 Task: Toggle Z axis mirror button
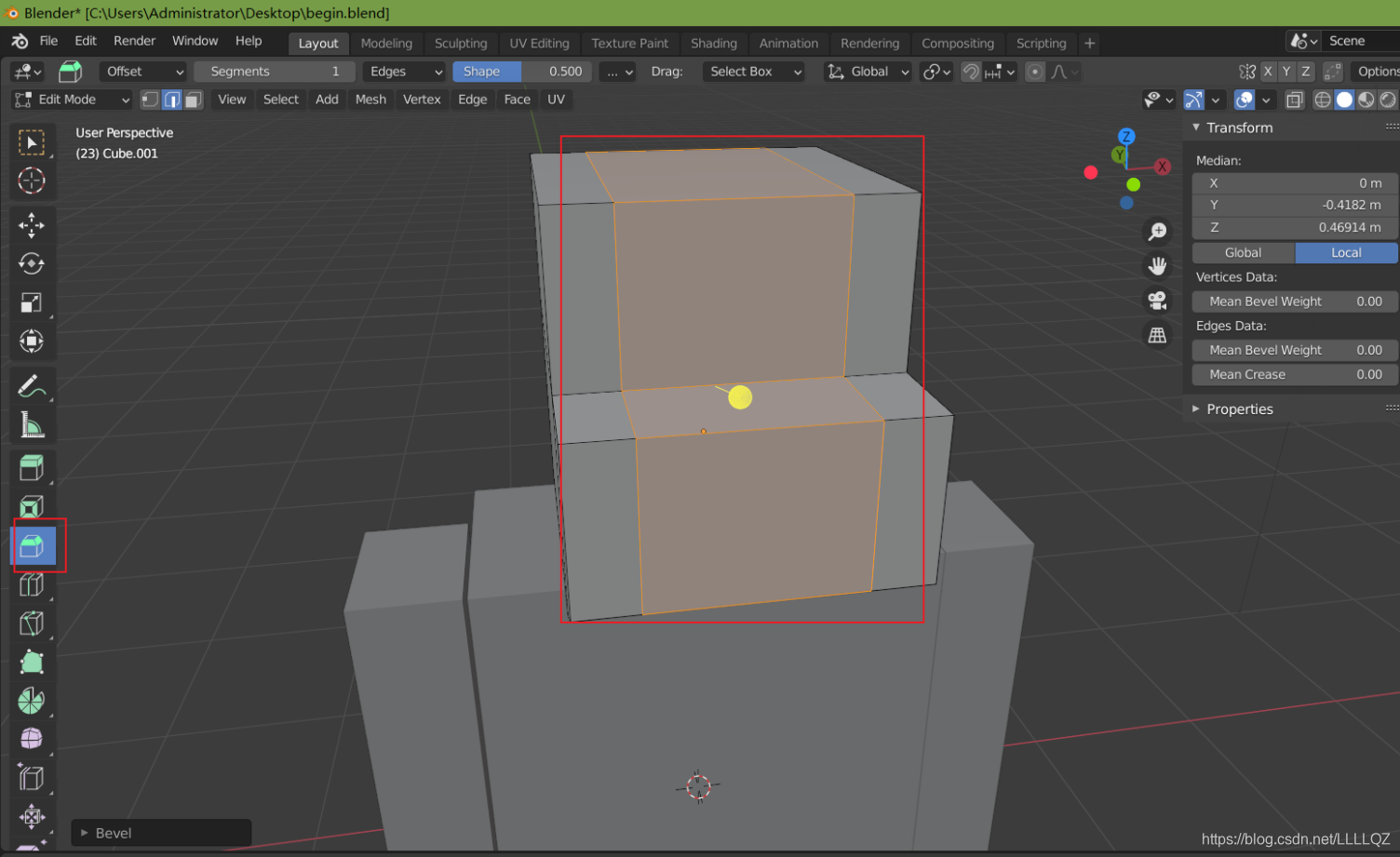coord(1306,72)
